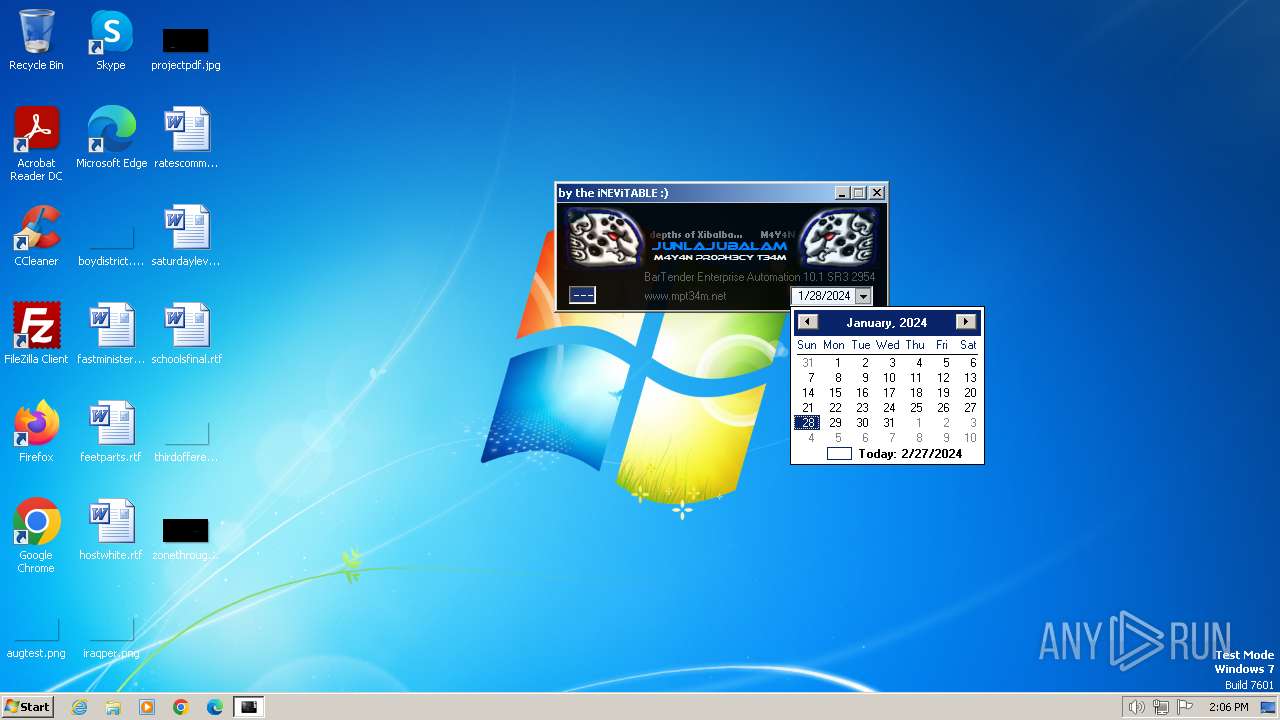Click the today marker box in calendar
The width and height of the screenshot is (1280, 720).
(x=839, y=454)
